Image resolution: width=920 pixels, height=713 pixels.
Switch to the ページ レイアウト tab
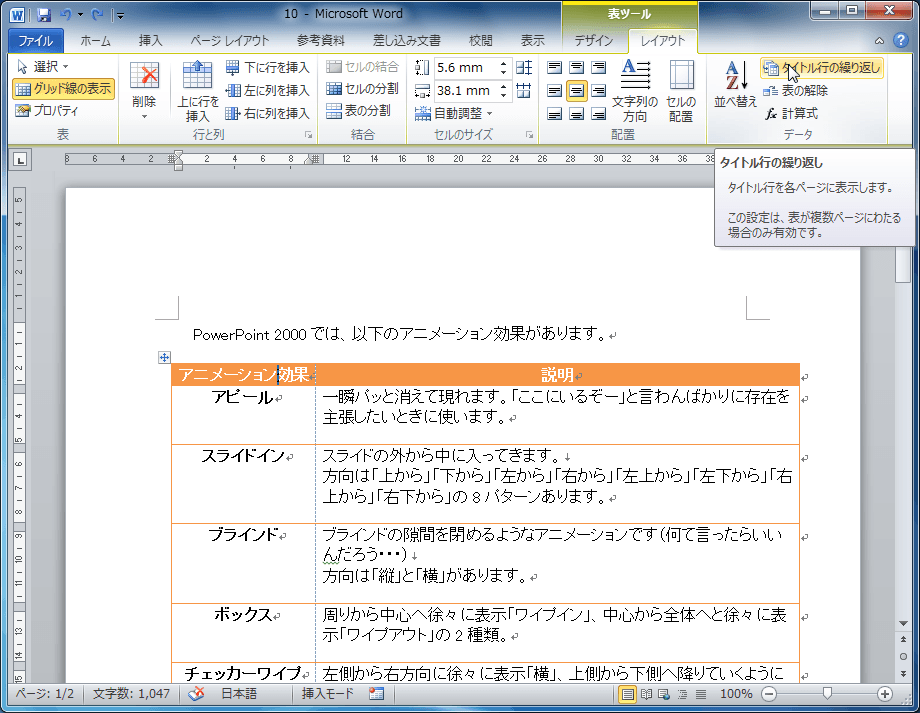(229, 40)
